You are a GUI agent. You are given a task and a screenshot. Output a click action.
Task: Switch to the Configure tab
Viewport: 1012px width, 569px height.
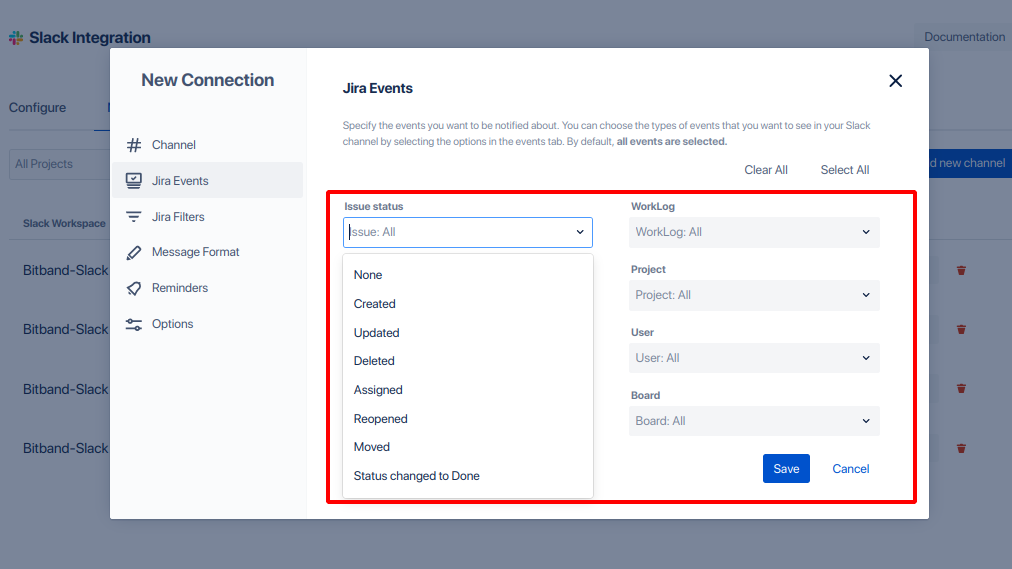[x=37, y=108]
